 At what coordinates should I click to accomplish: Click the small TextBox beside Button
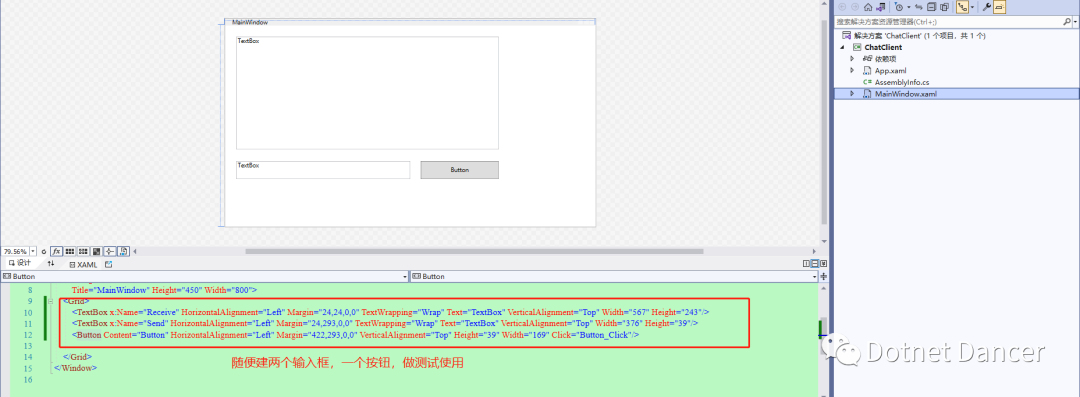click(x=323, y=170)
